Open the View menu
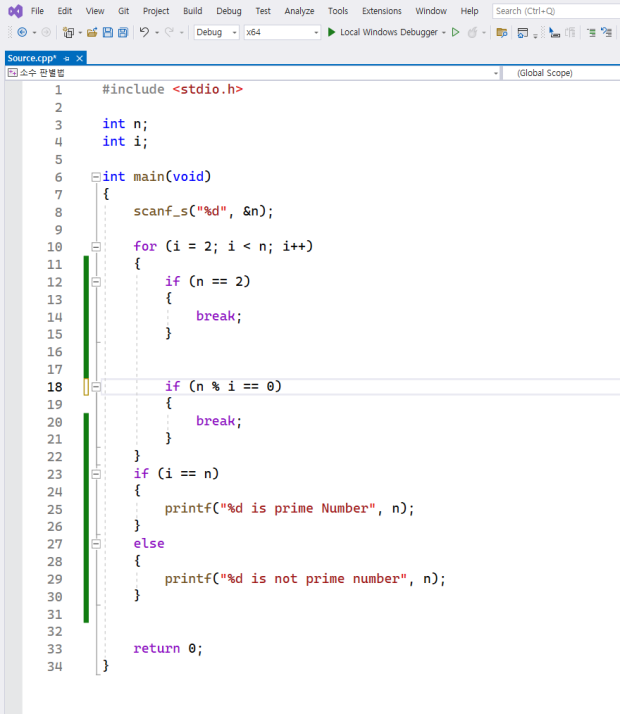The height and width of the screenshot is (714, 620). point(95,11)
